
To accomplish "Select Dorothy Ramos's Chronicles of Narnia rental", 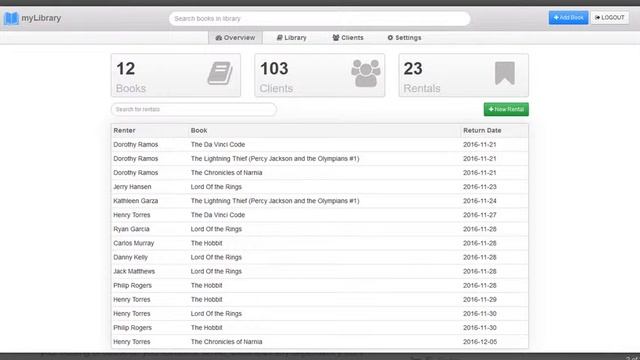I will click(320, 173).
